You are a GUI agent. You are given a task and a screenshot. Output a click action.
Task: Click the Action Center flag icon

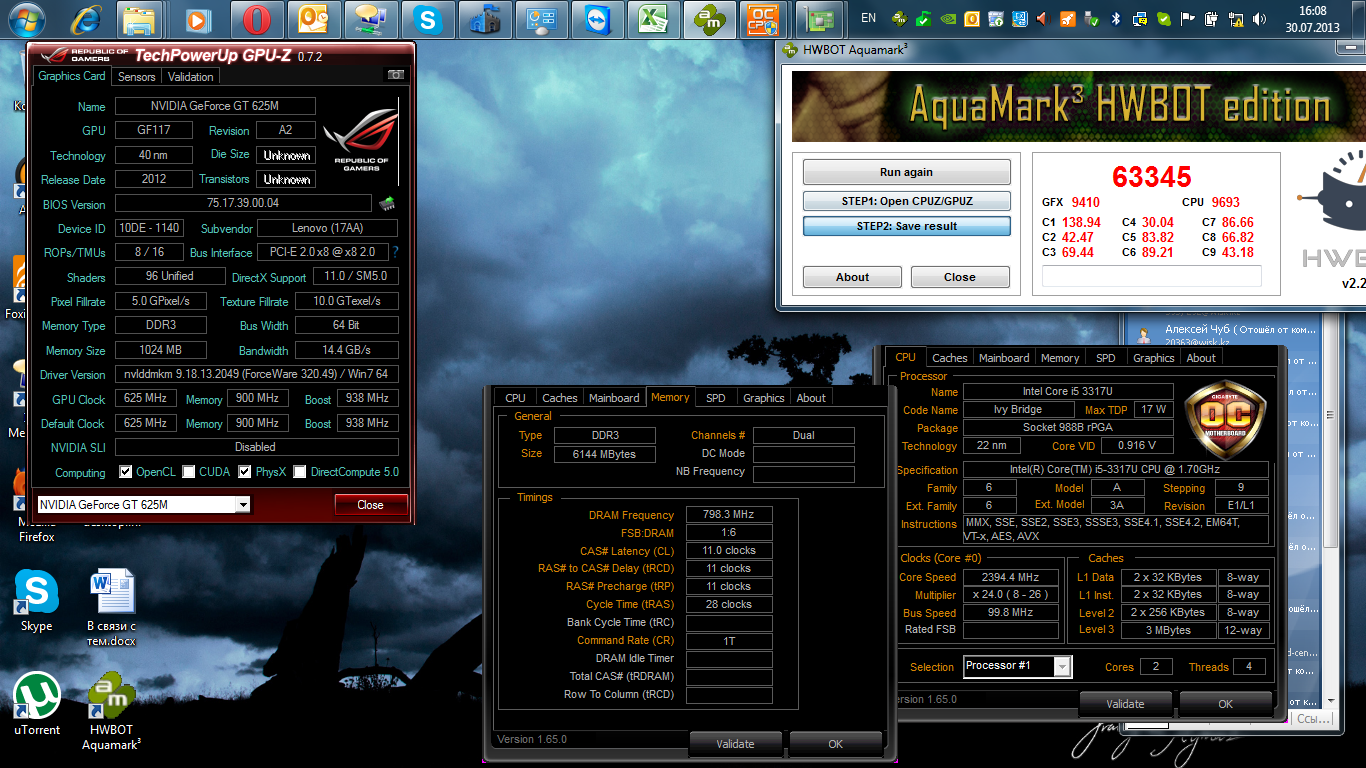point(1187,18)
